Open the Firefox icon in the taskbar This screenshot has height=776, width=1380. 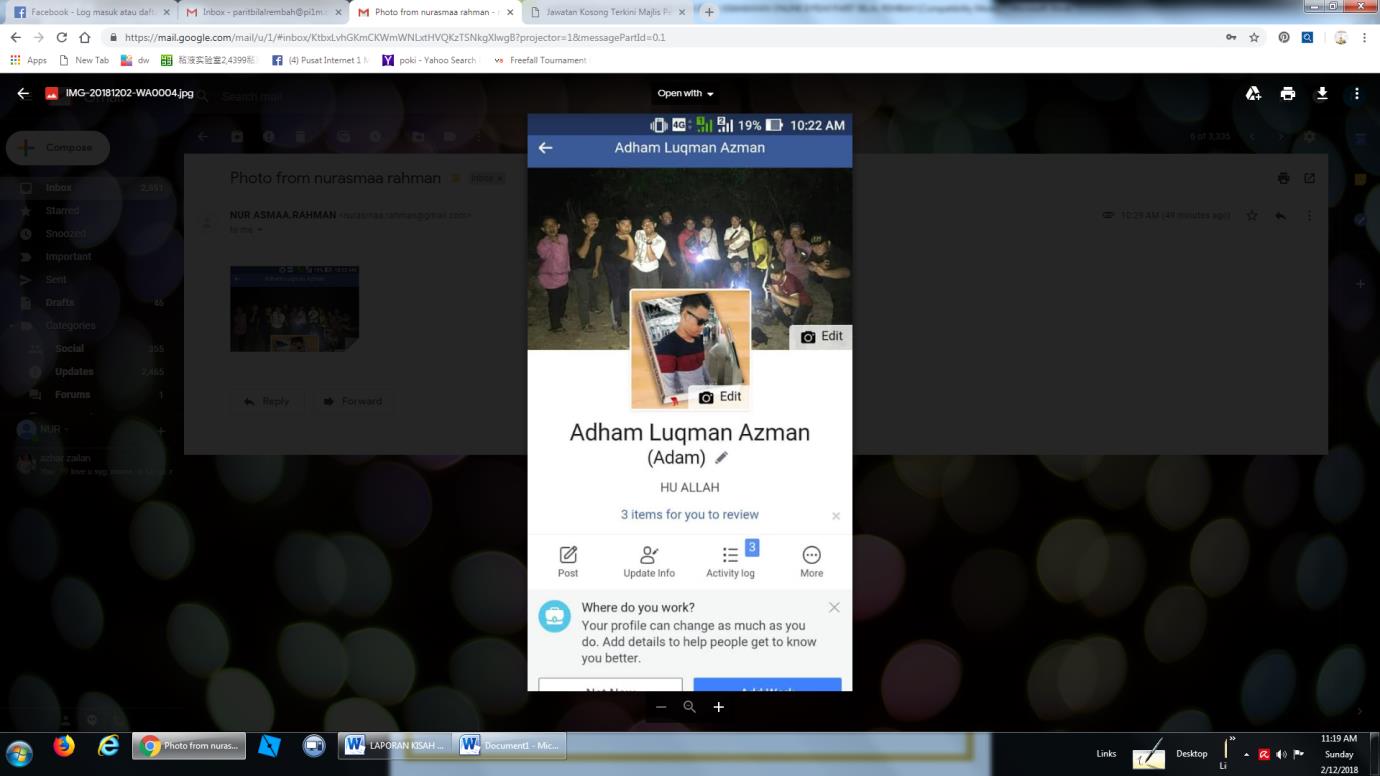(x=64, y=746)
